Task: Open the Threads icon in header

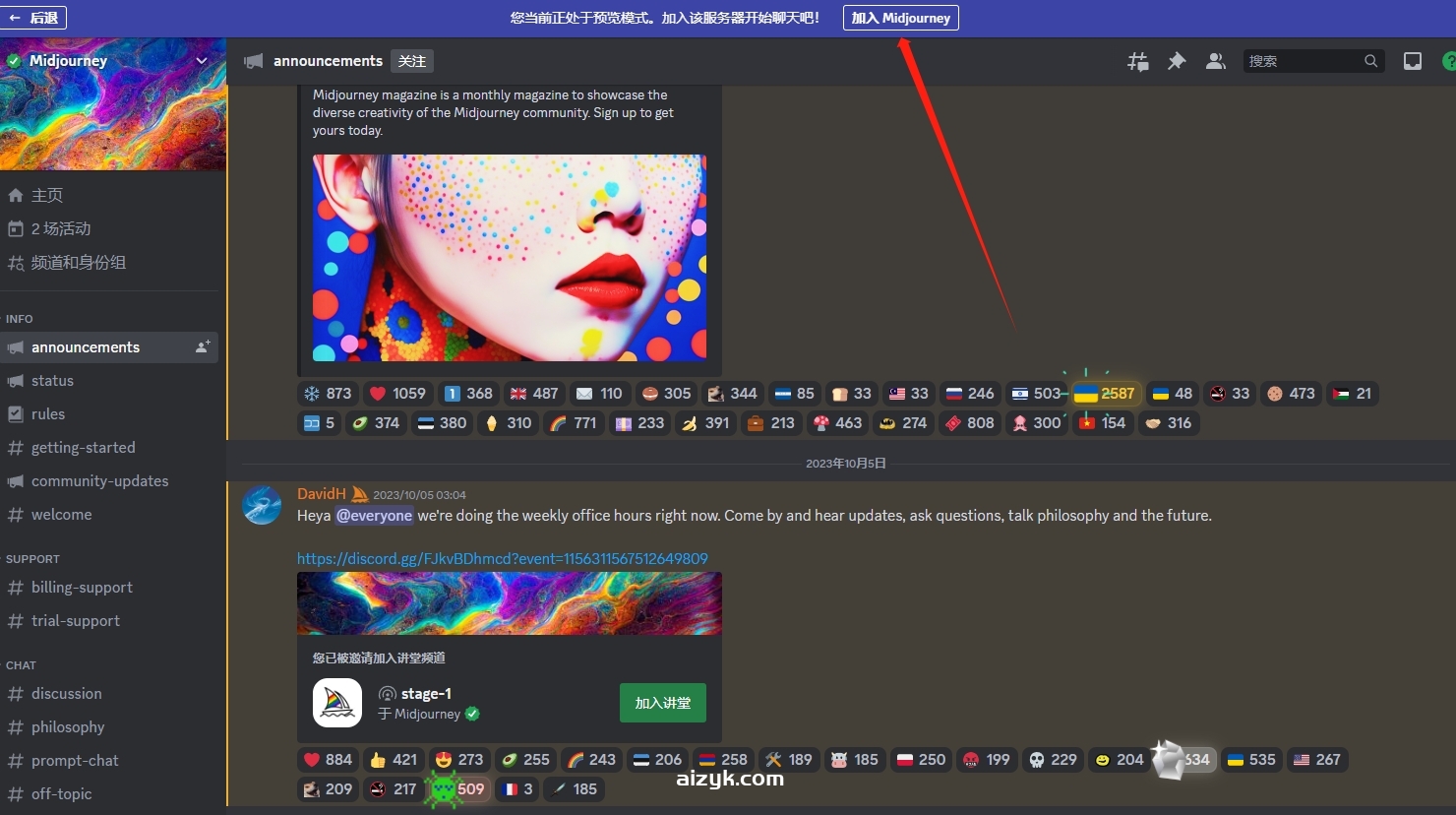Action: [1138, 61]
